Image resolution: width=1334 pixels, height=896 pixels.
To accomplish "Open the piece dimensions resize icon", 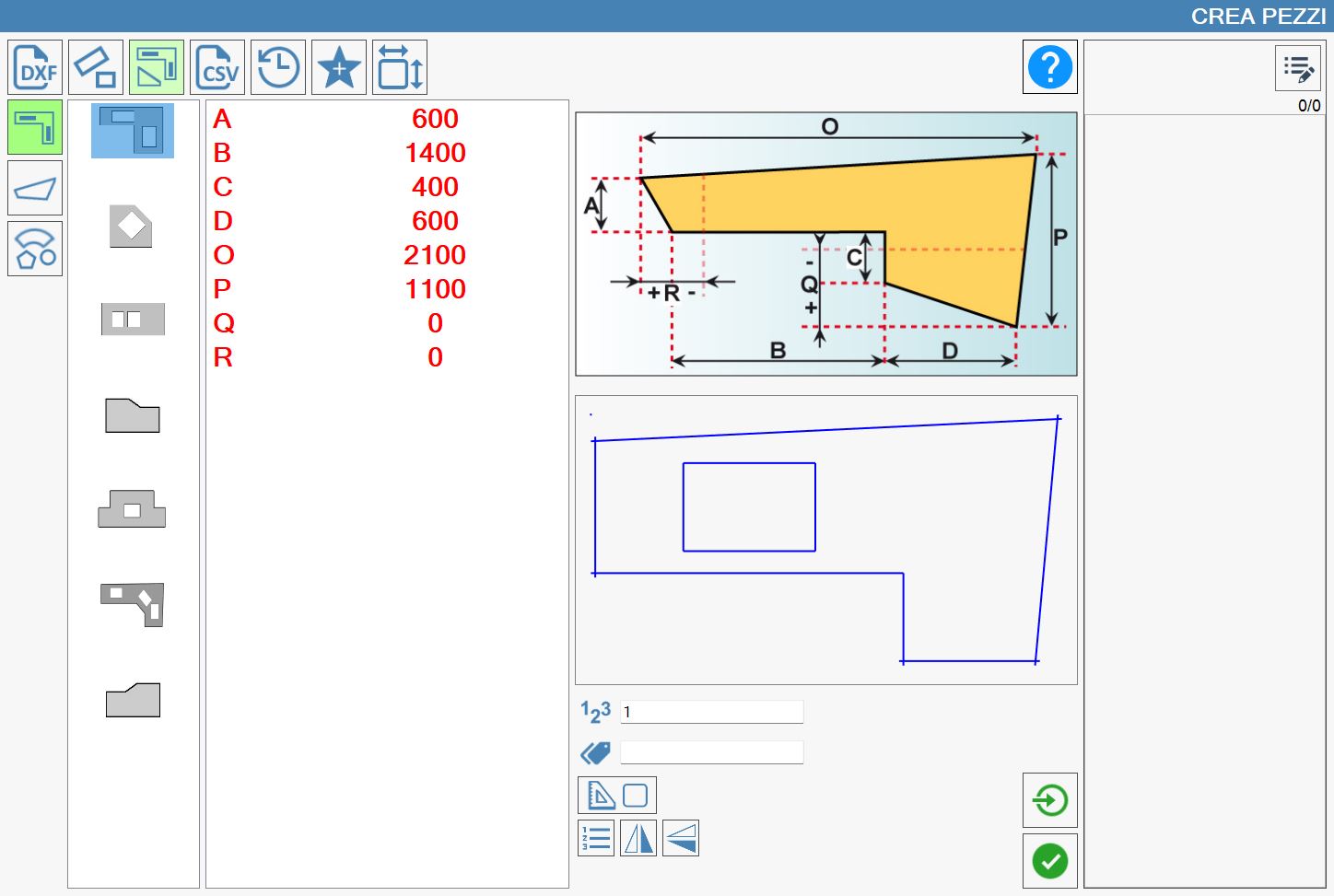I will [400, 67].
